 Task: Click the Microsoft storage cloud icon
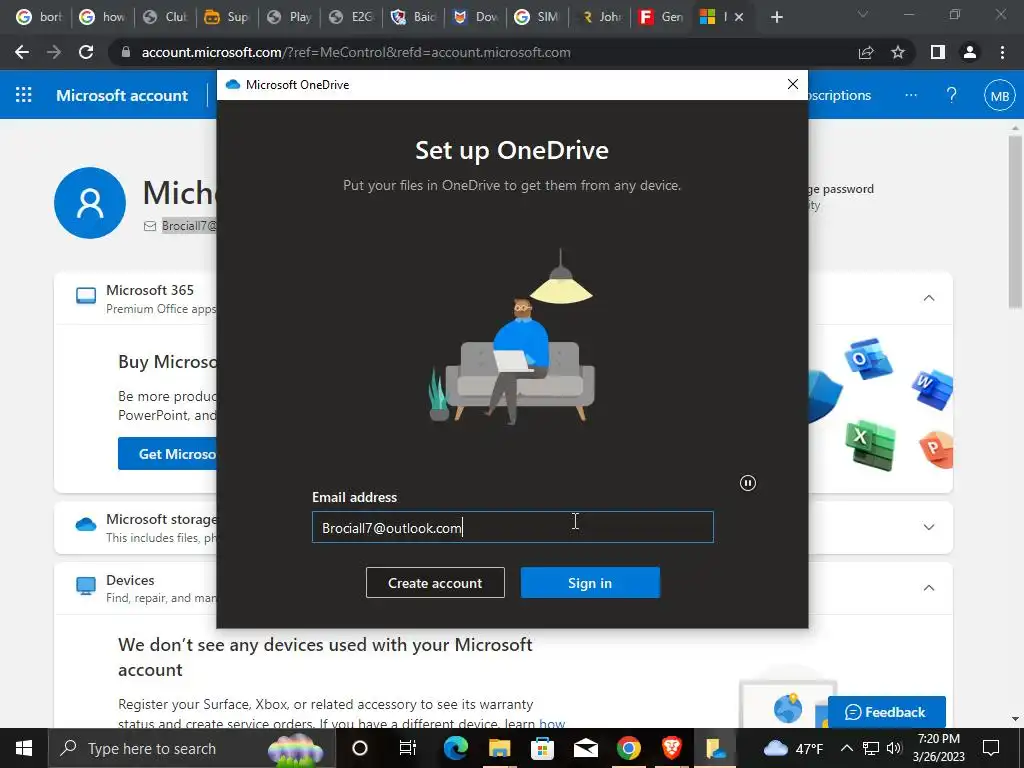coord(86,524)
